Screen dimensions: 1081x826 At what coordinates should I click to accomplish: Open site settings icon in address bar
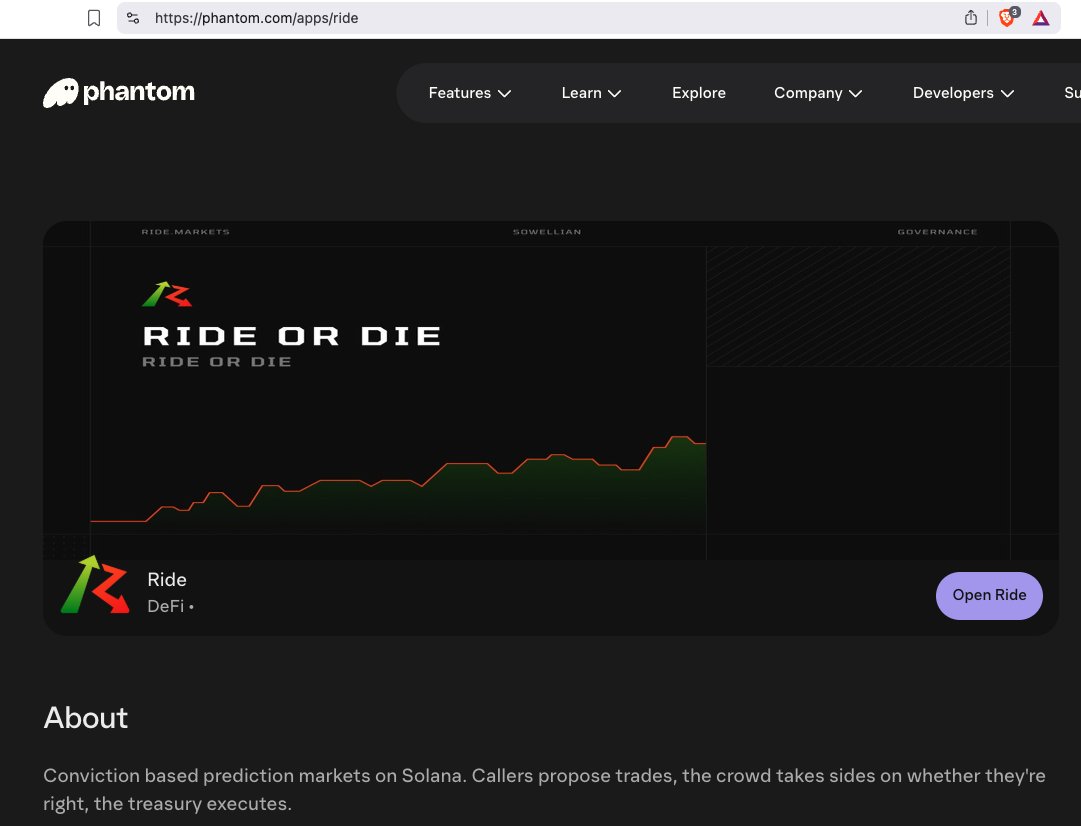point(133,18)
